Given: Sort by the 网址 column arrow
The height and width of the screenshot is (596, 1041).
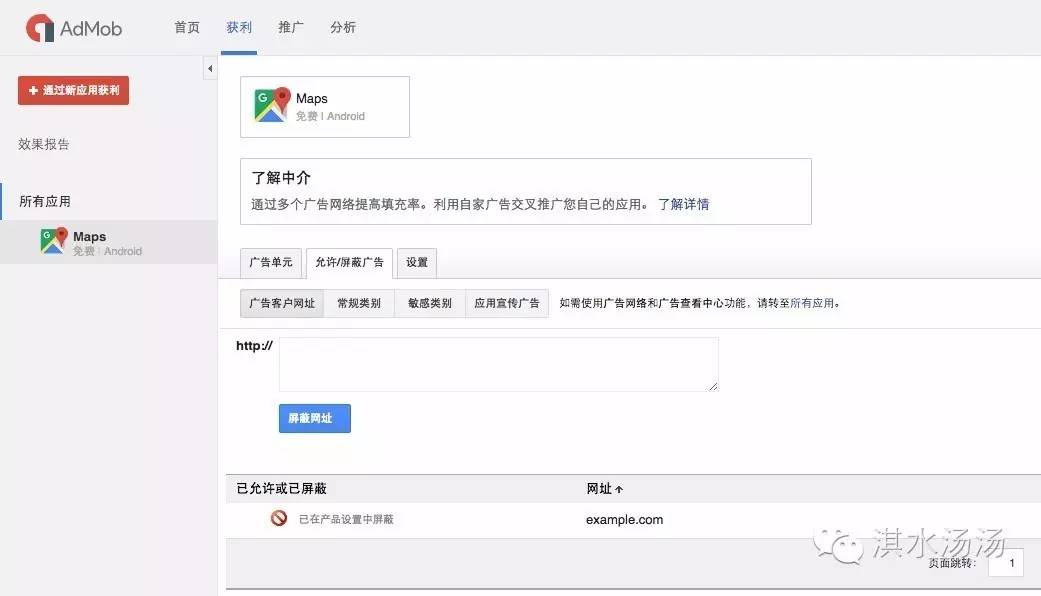Looking at the screenshot, I should [619, 489].
